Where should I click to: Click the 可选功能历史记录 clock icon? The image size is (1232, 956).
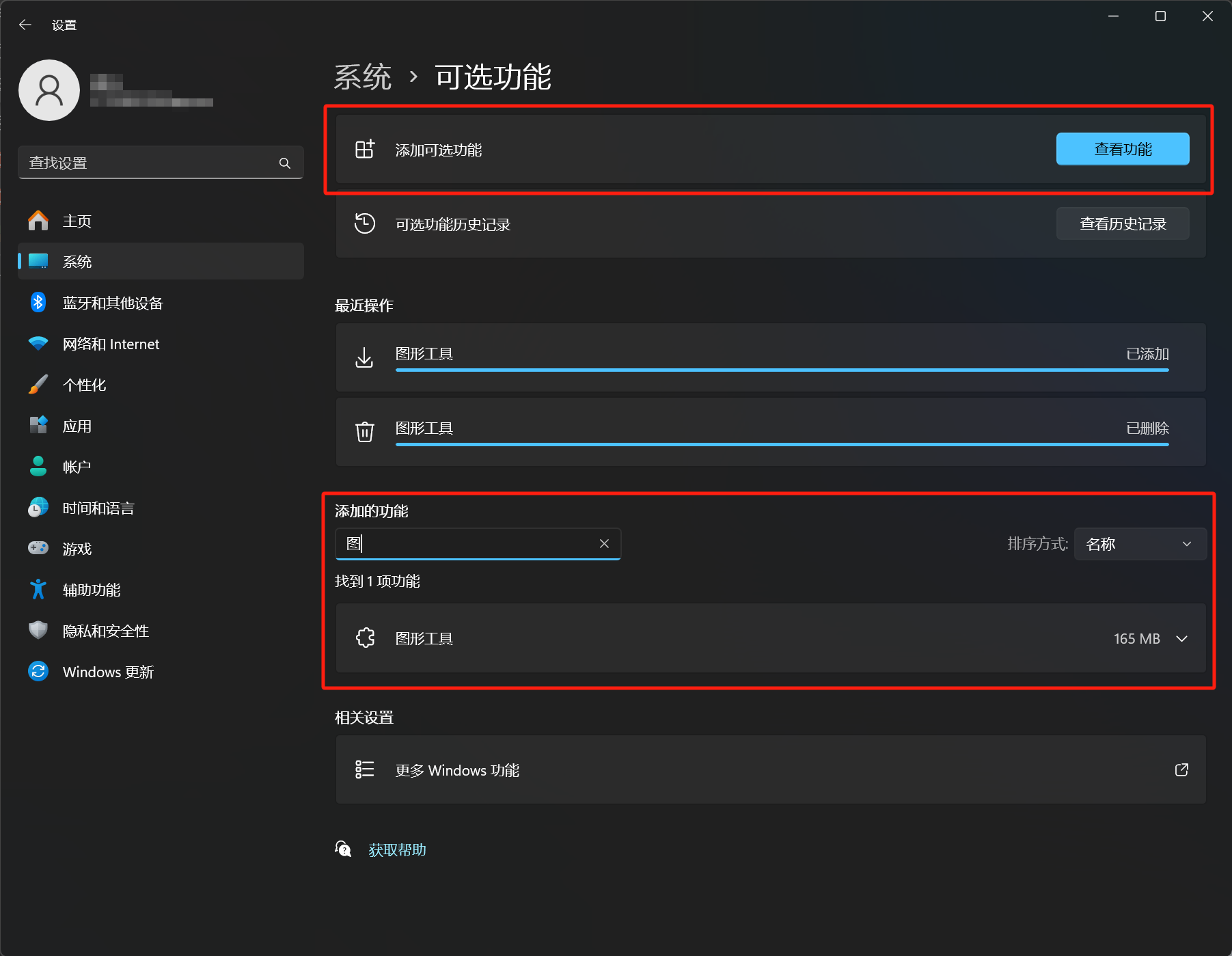pos(365,223)
